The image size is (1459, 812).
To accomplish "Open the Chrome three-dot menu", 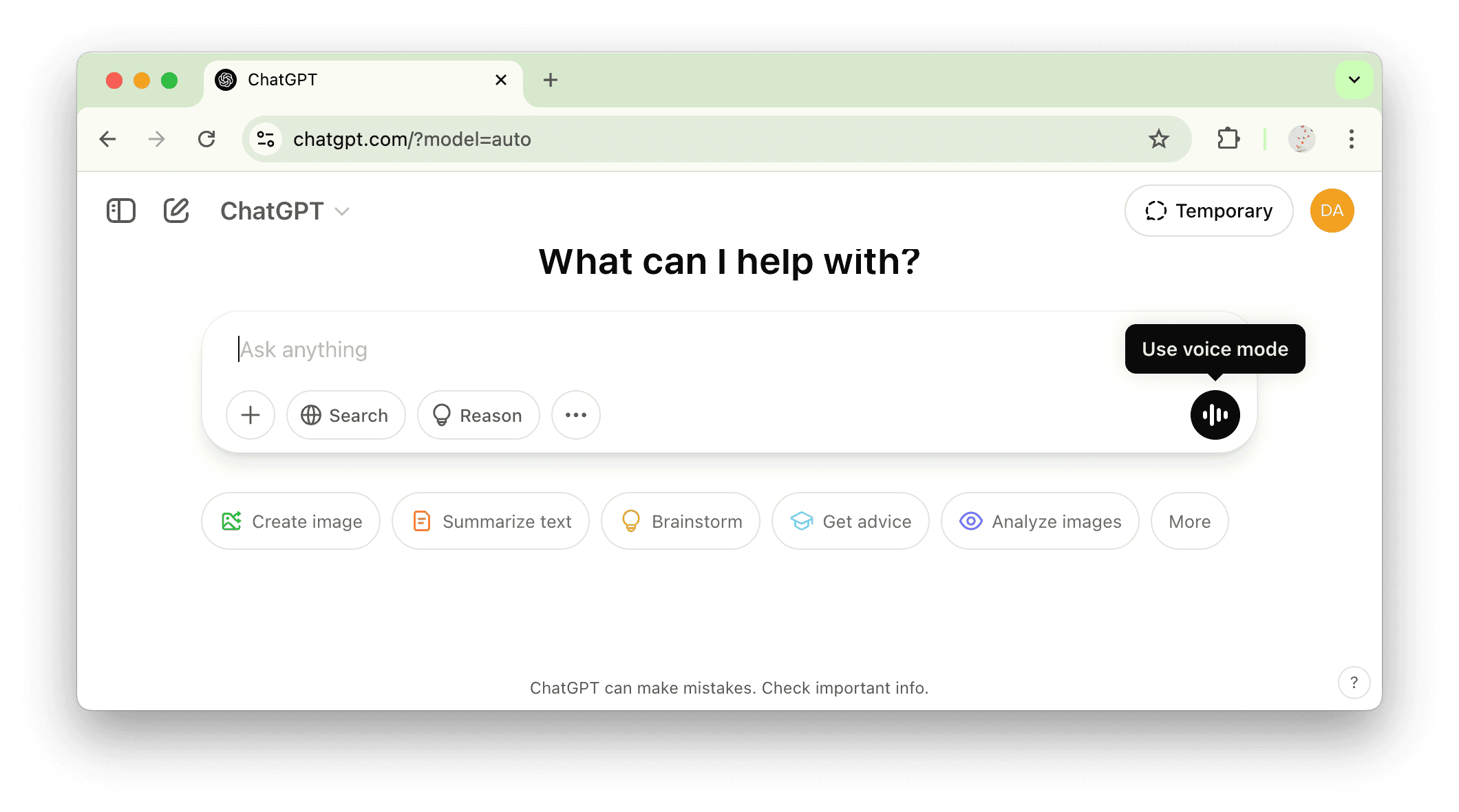I will tap(1352, 139).
